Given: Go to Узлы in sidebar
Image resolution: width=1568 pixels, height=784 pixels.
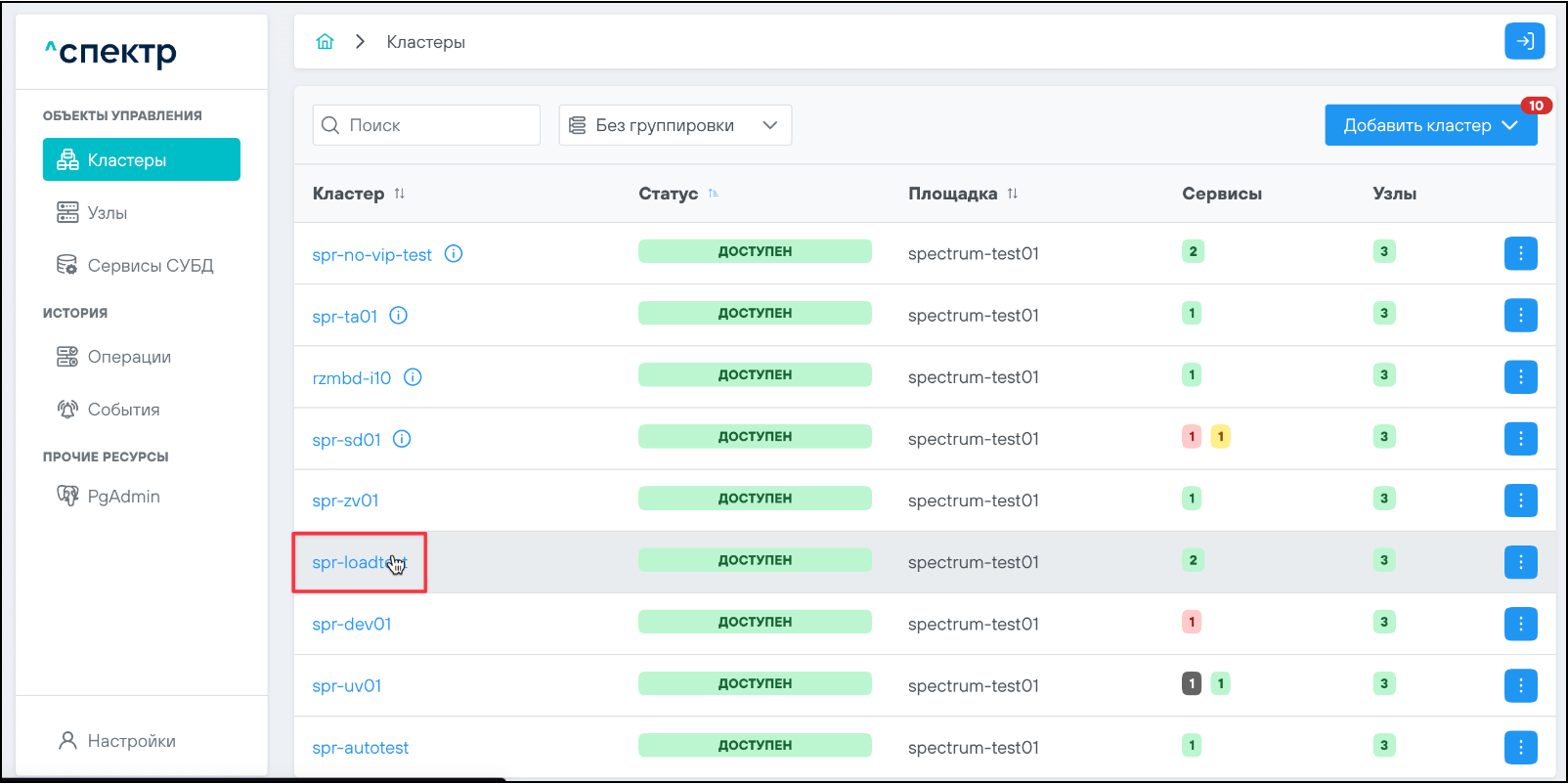Looking at the screenshot, I should pyautogui.click(x=108, y=213).
